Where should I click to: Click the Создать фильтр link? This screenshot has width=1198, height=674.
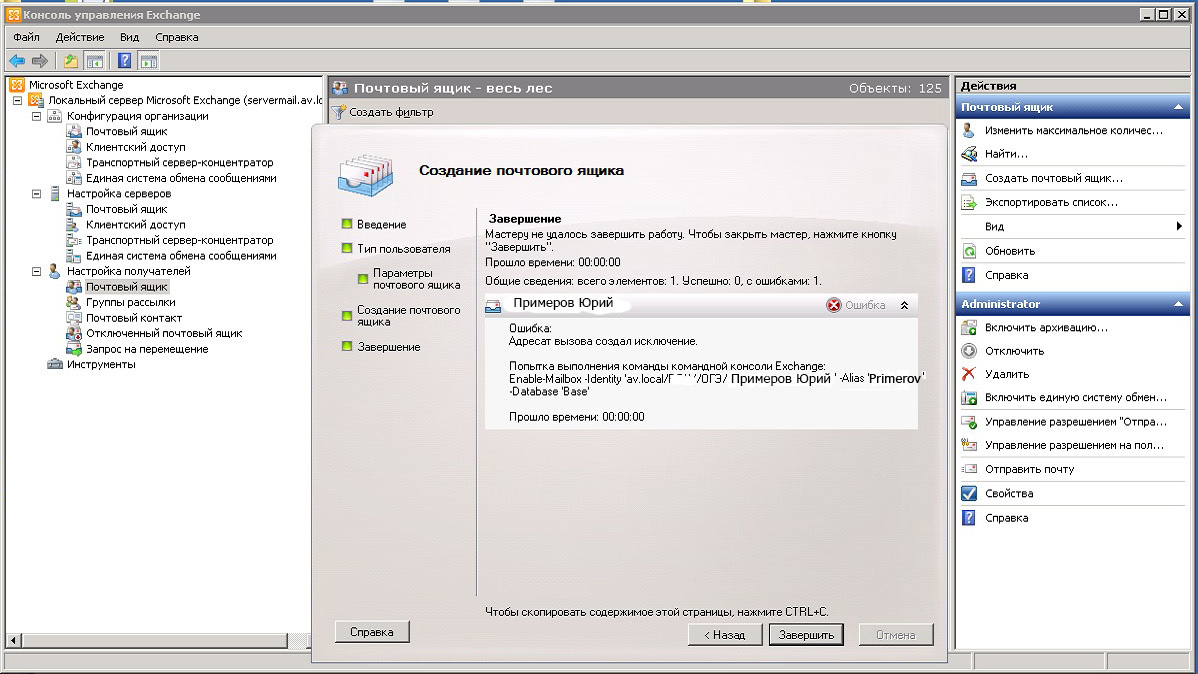tap(391, 112)
